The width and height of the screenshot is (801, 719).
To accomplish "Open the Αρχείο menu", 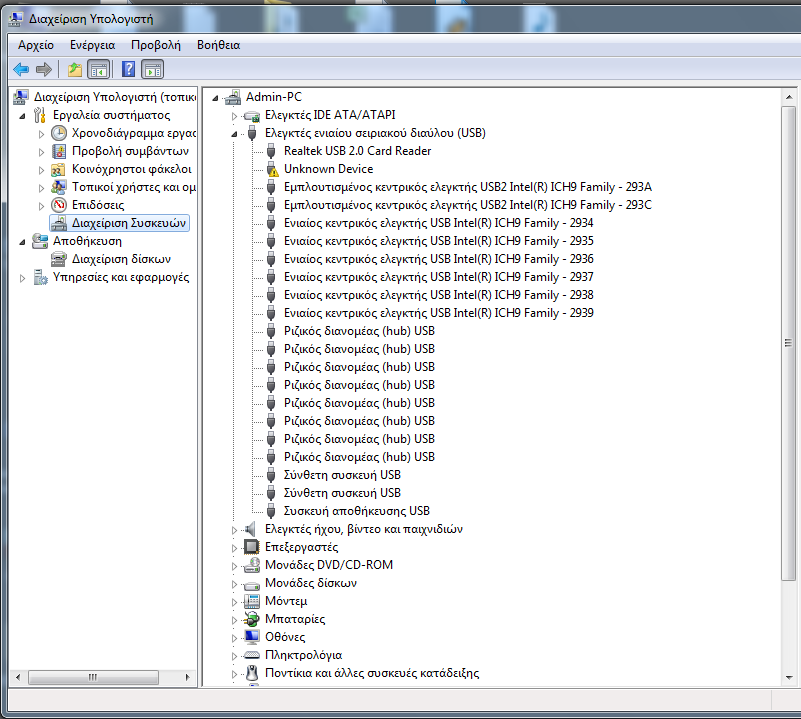I will pyautogui.click(x=36, y=45).
